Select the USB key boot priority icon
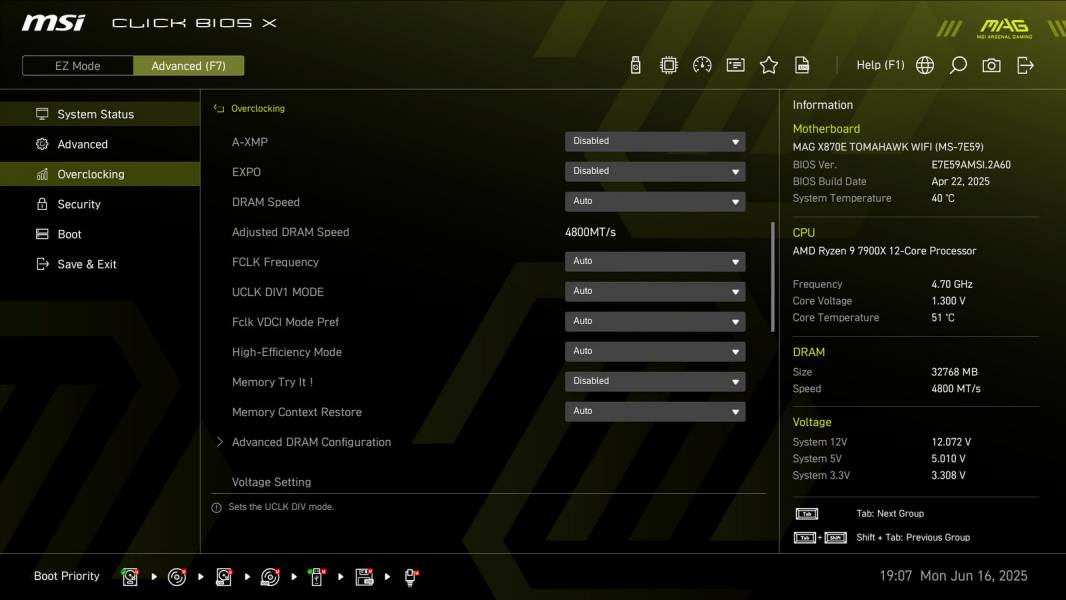1066x600 pixels. (317, 577)
